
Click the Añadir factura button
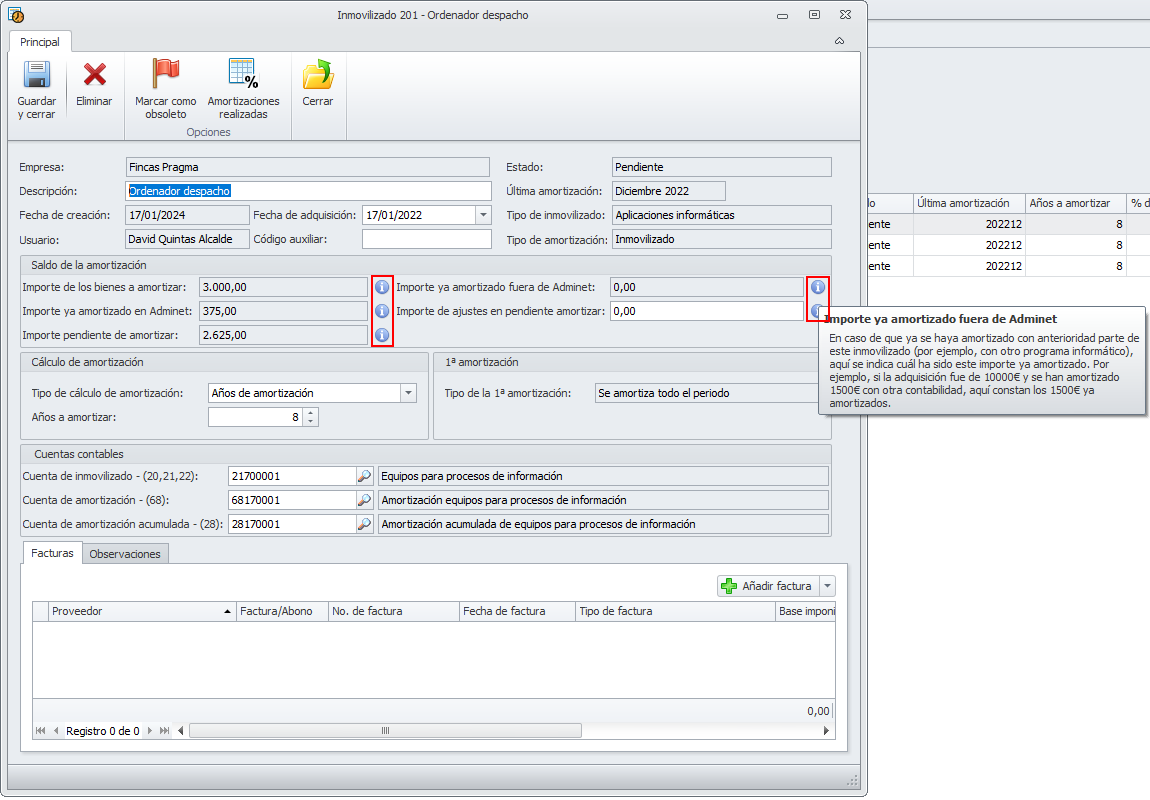768,587
